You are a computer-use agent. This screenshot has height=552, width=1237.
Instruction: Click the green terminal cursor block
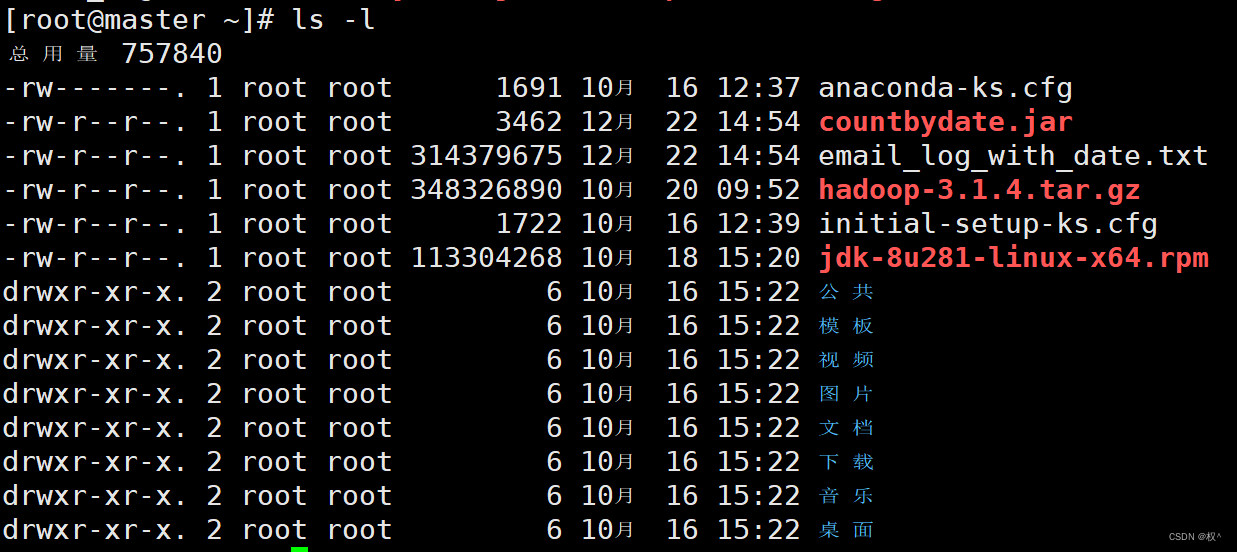299,549
